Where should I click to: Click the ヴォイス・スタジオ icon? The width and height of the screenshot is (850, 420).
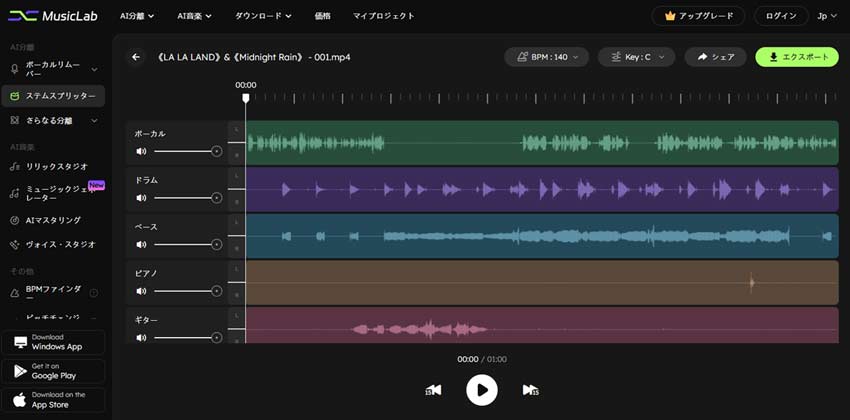[15, 245]
